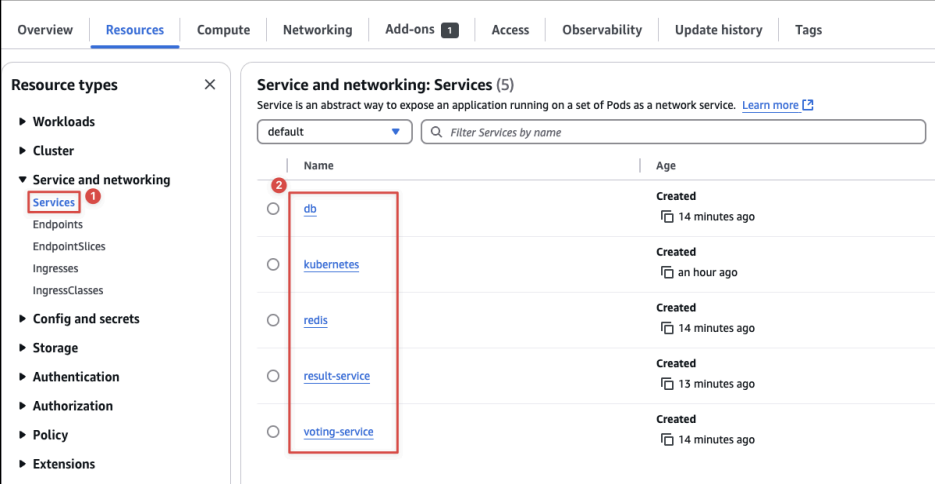Open the kubernetes service link

[x=332, y=264]
